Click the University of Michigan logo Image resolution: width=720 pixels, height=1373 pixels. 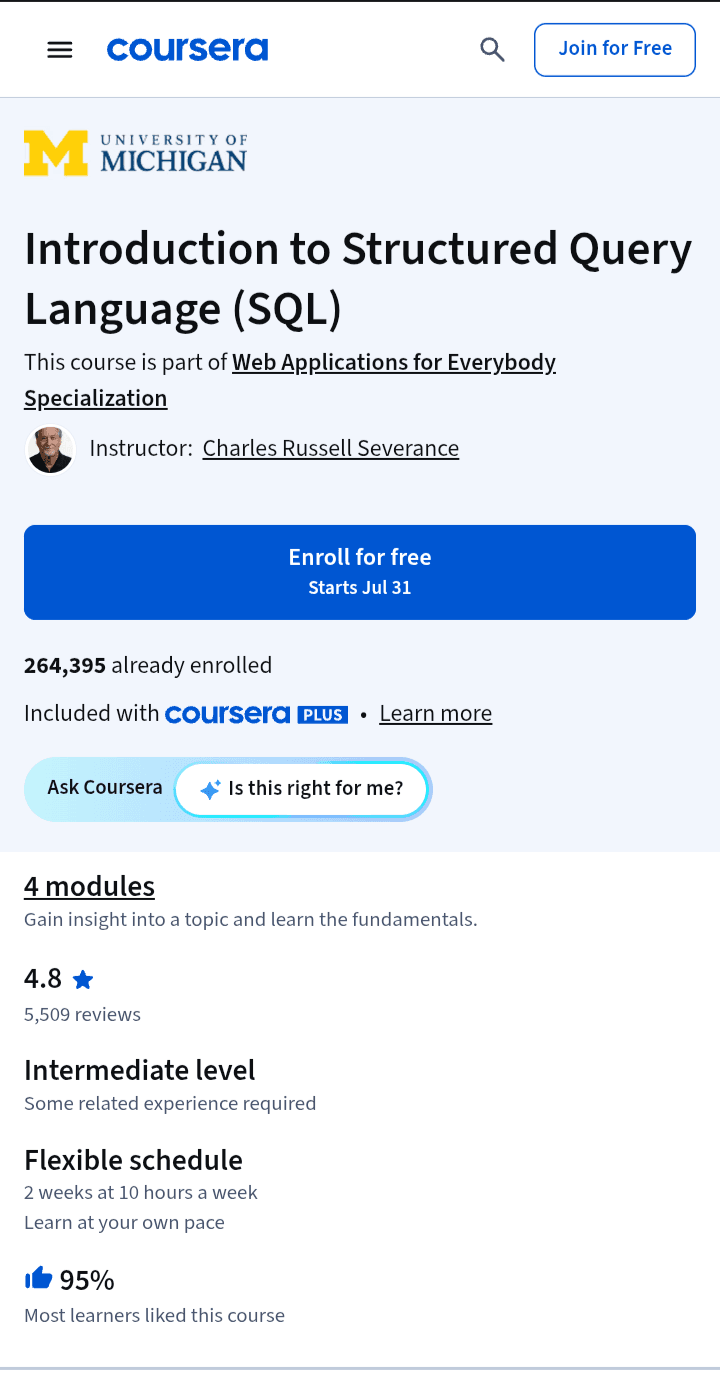tap(135, 153)
